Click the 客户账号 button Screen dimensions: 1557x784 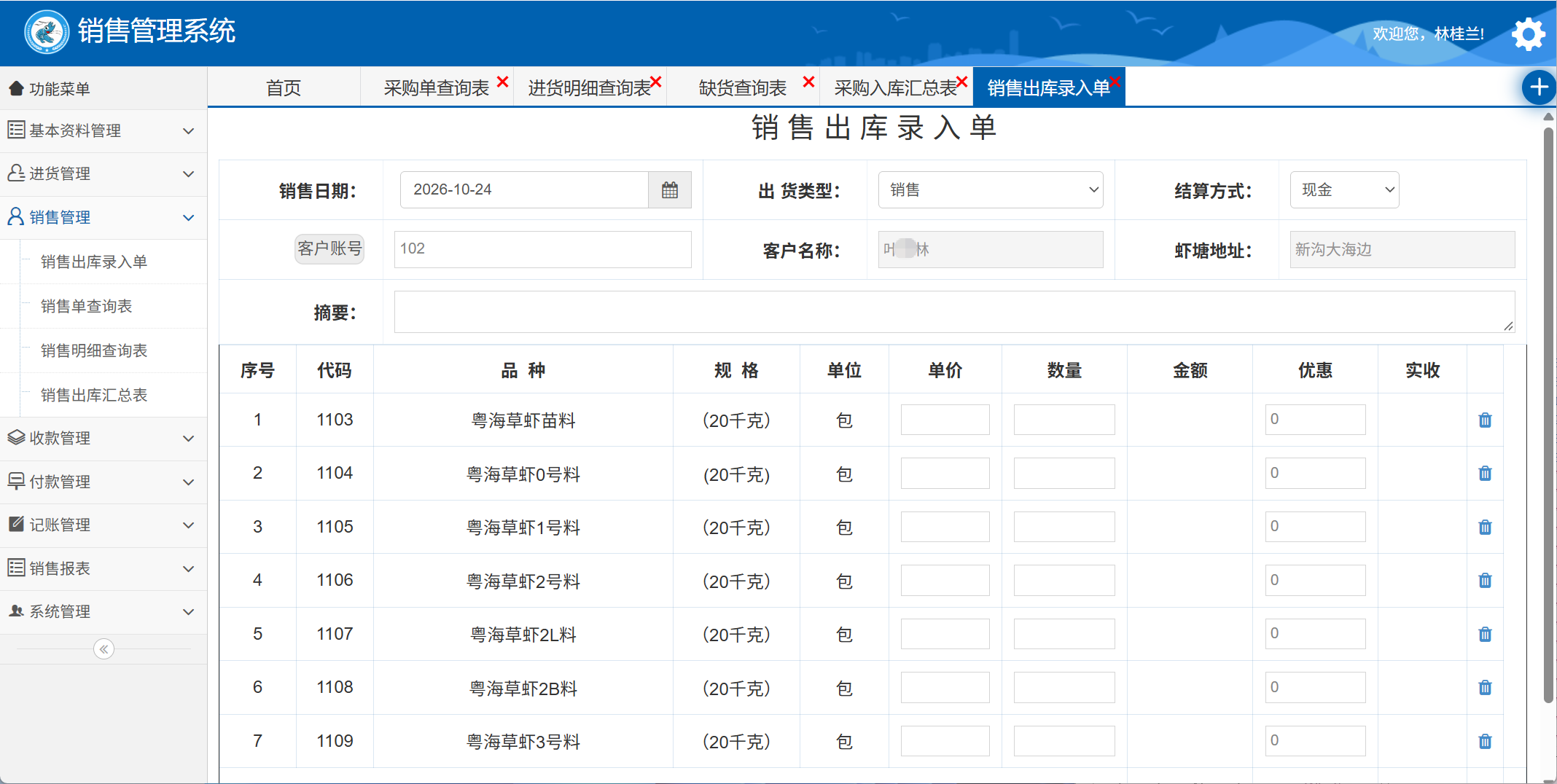(x=329, y=248)
